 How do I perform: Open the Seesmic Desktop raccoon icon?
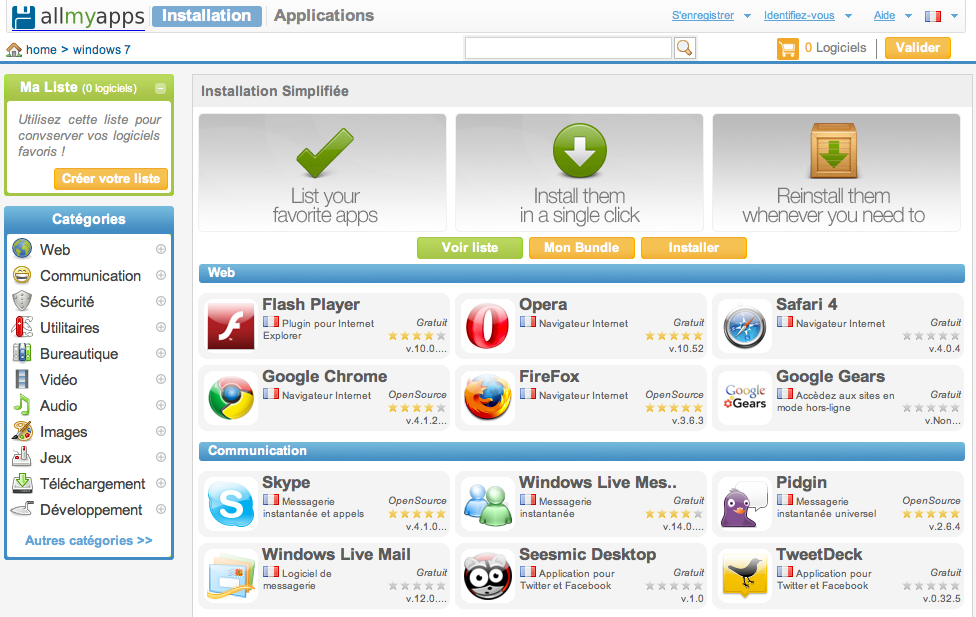pyautogui.click(x=487, y=576)
